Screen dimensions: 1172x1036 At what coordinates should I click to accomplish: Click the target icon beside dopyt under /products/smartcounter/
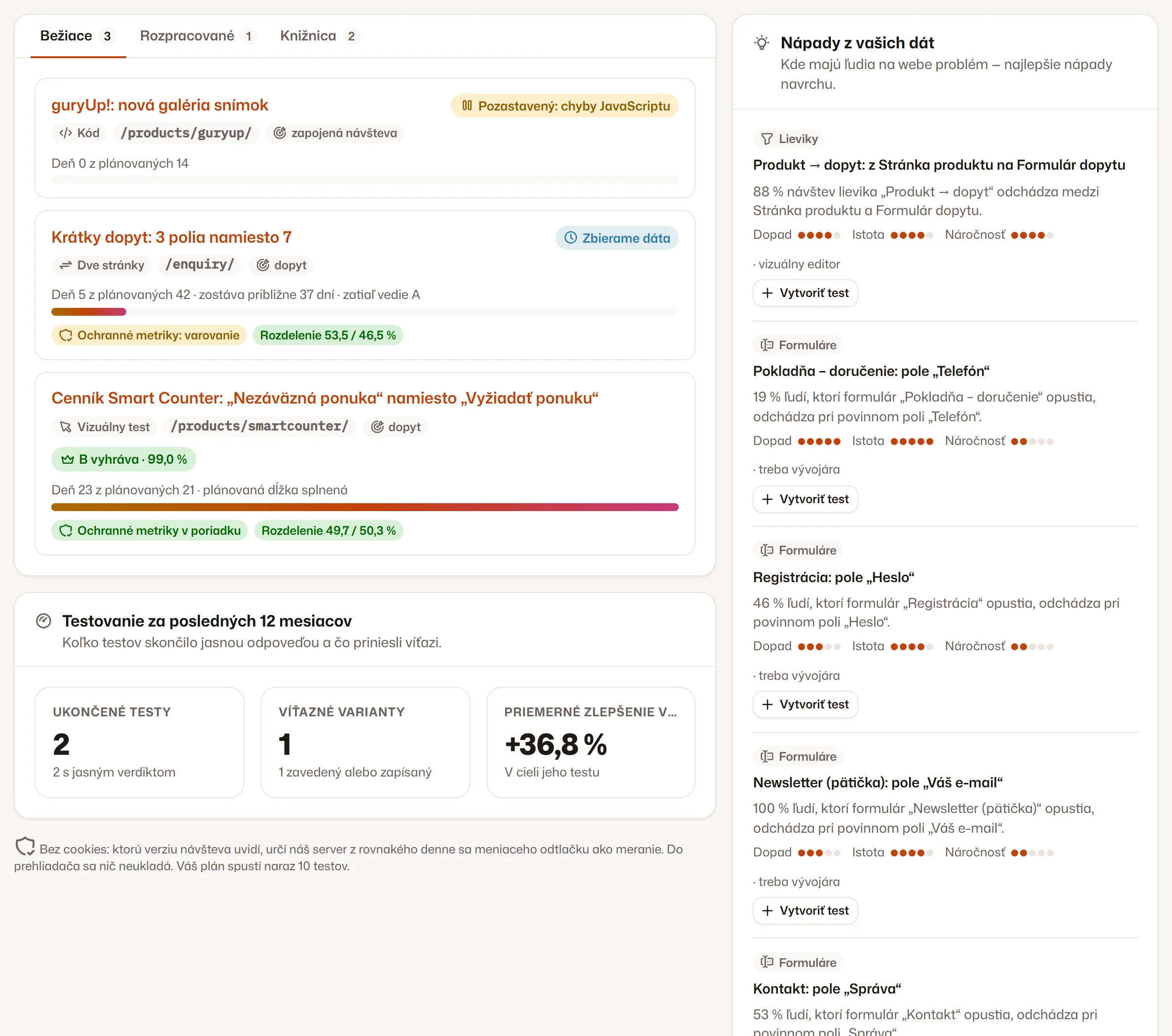(377, 427)
